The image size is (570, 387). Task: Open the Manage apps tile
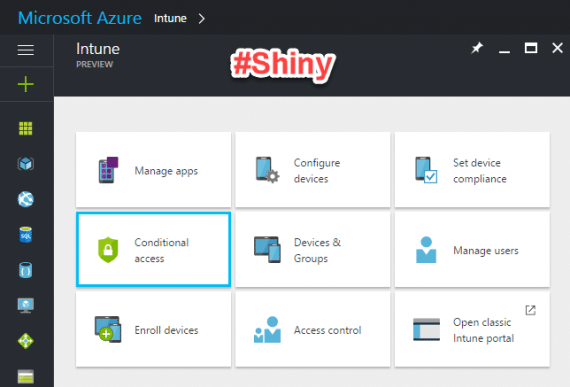[x=153, y=170]
